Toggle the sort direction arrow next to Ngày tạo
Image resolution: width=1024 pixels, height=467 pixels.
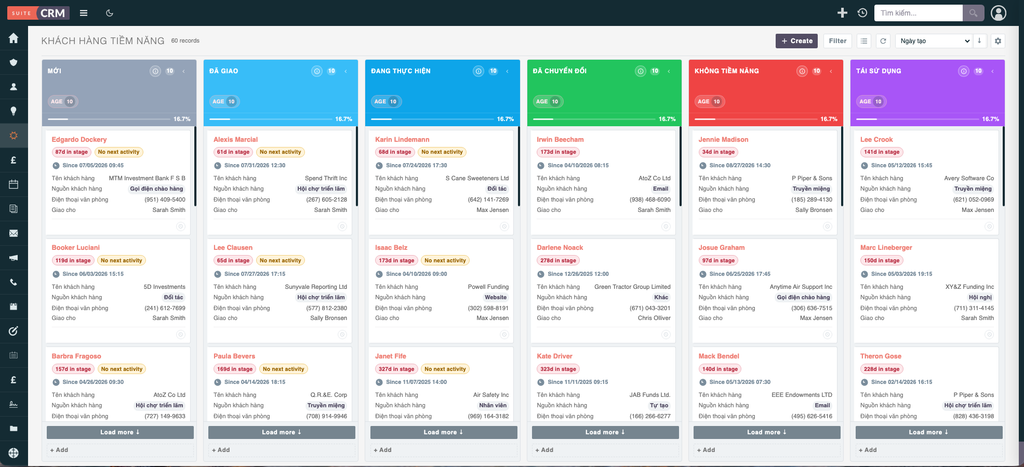click(978, 40)
